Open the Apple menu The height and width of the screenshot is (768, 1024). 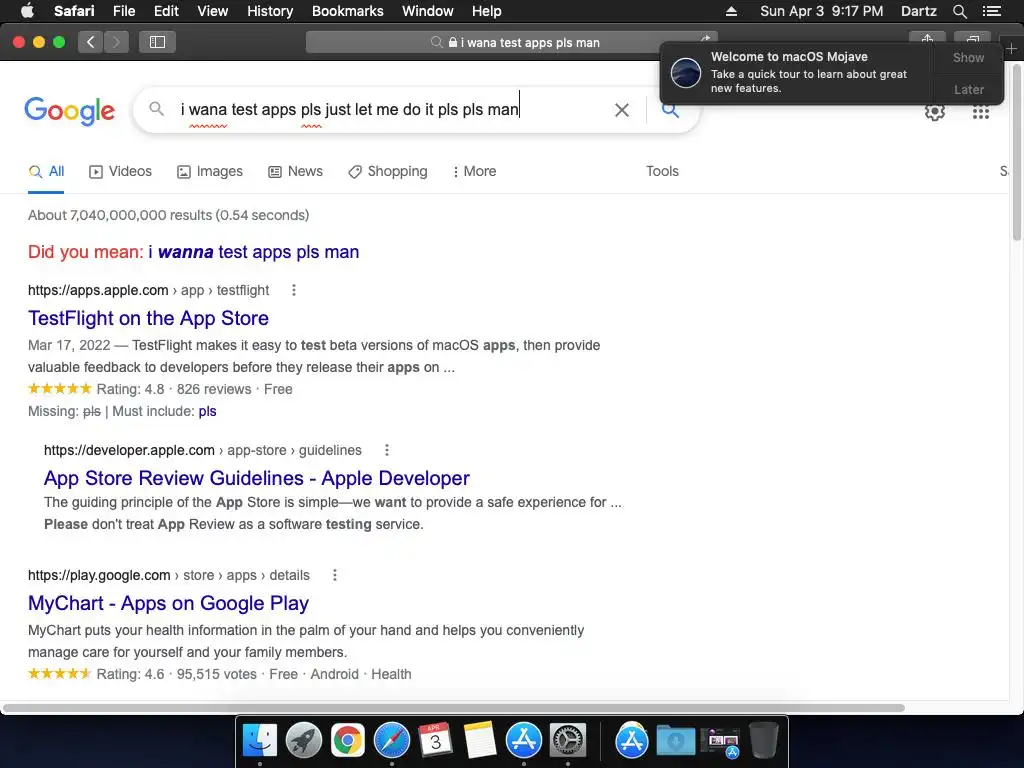27,11
